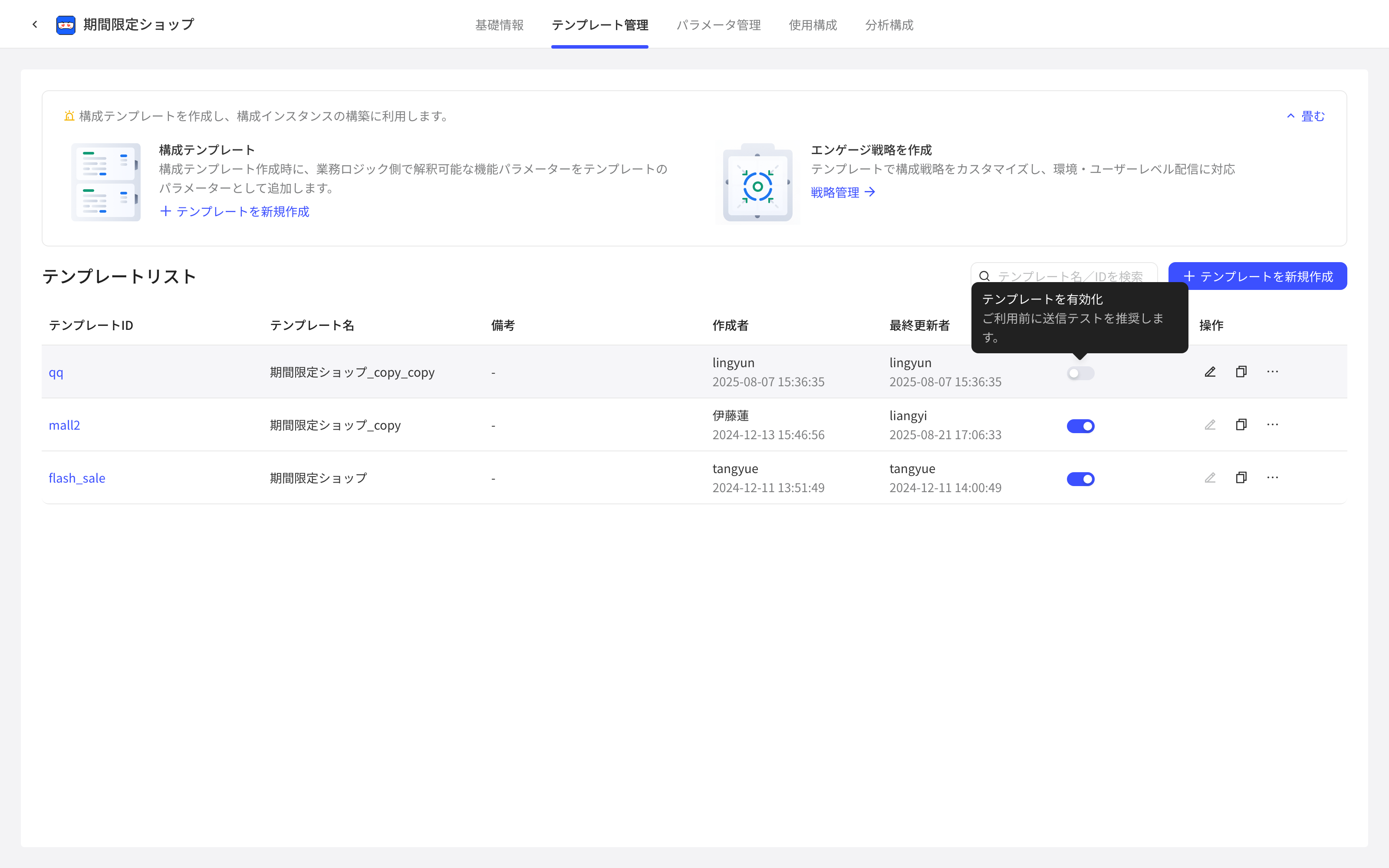Open the mall2 template ID link
Image resolution: width=1389 pixels, height=868 pixels.
[64, 425]
